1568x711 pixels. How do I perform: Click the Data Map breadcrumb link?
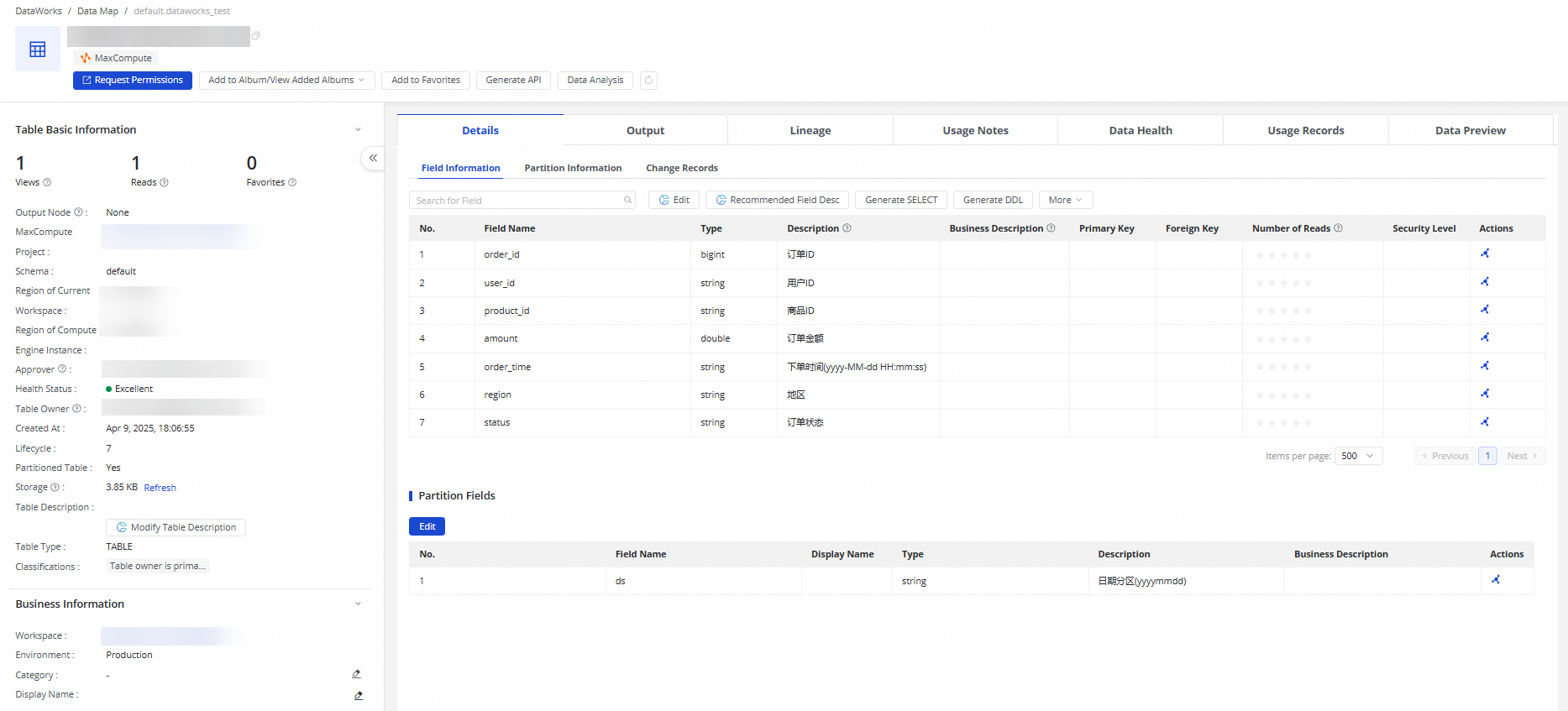pos(97,11)
